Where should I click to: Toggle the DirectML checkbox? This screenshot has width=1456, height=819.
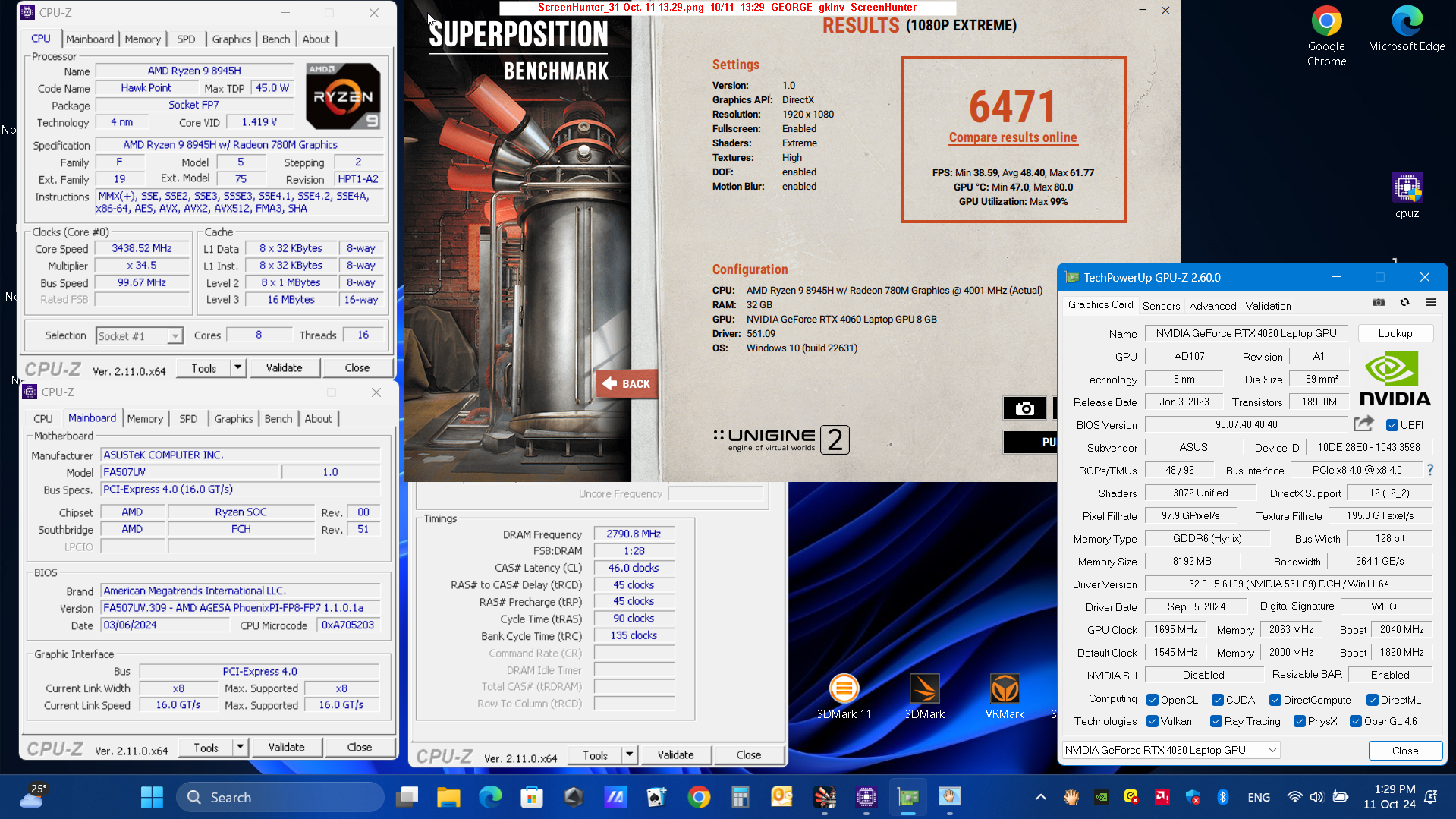(1372, 700)
